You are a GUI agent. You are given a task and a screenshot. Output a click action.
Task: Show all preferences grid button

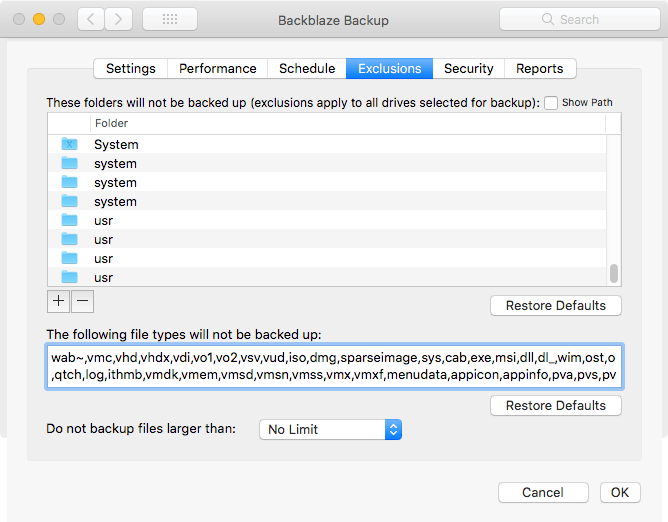170,19
